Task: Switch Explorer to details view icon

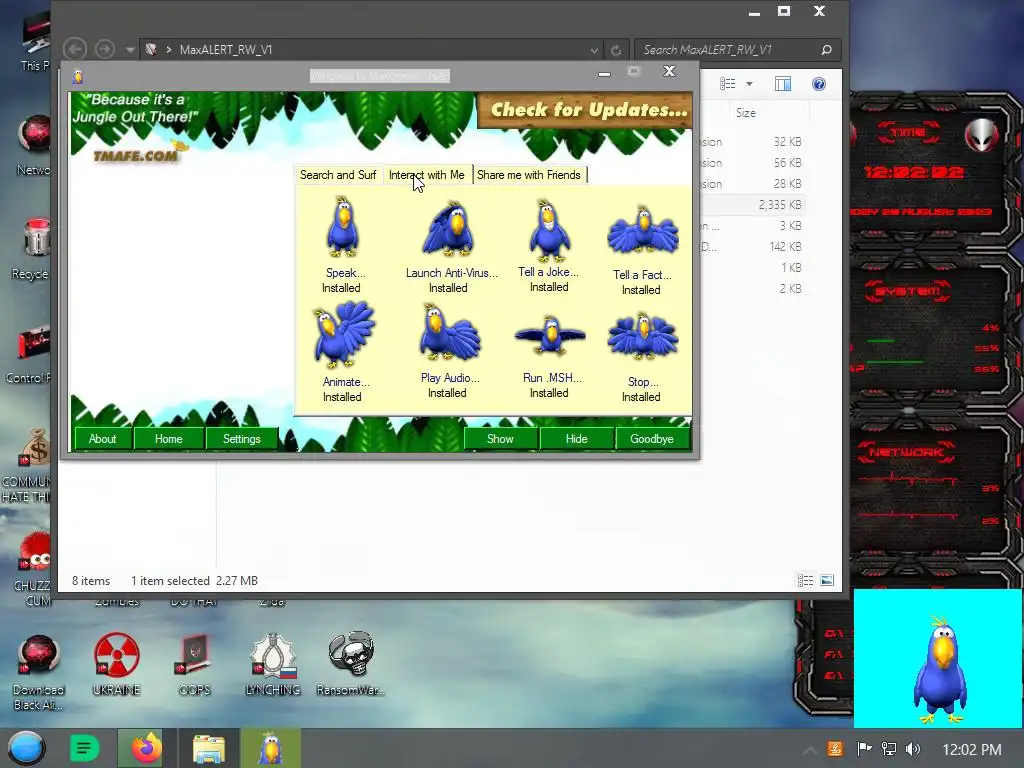Action: [x=805, y=581]
